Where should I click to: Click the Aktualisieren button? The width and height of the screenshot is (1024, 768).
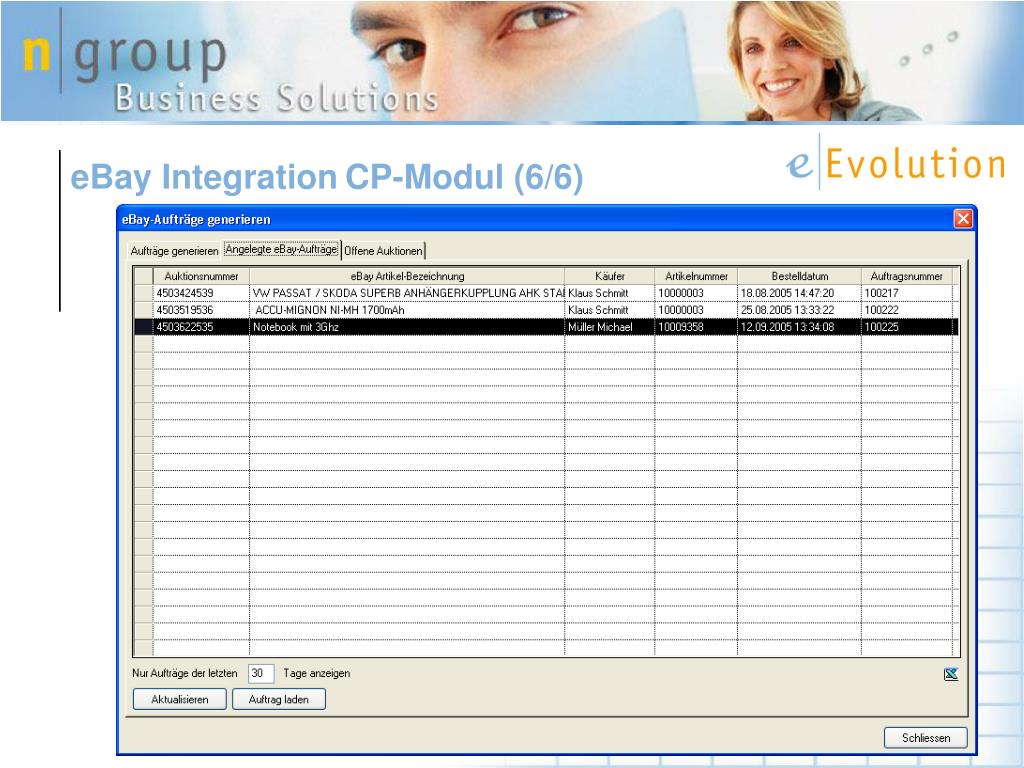(x=180, y=699)
